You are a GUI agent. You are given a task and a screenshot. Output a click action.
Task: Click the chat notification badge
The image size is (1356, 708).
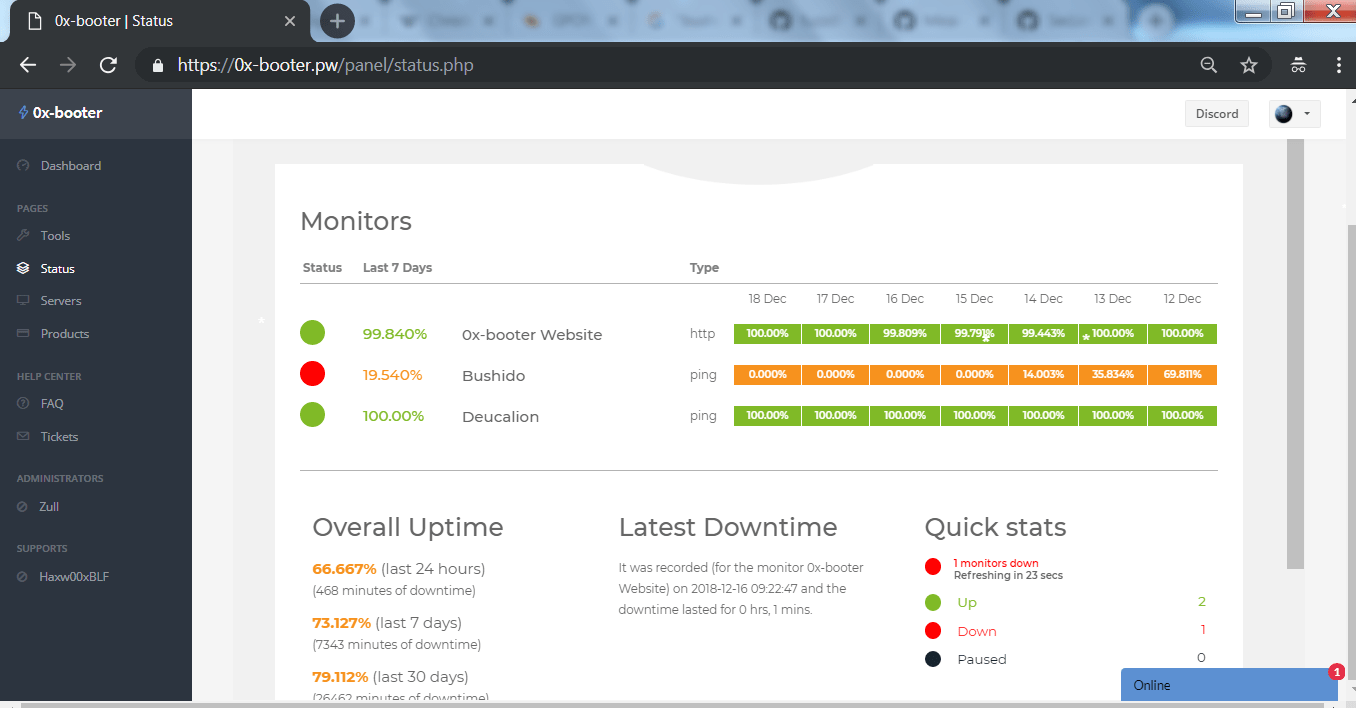click(1336, 672)
